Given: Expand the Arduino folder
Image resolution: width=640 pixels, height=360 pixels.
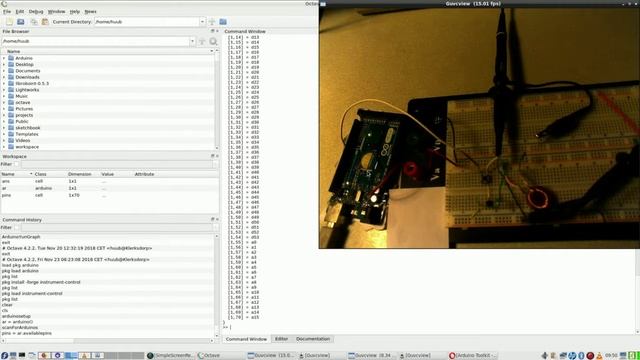Looking at the screenshot, I should tap(4, 58).
